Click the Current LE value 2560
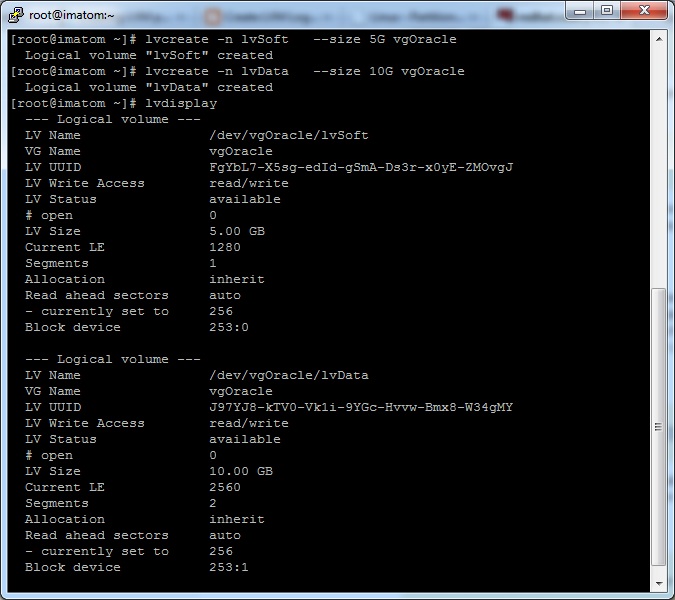The width and height of the screenshot is (675, 600). point(225,487)
